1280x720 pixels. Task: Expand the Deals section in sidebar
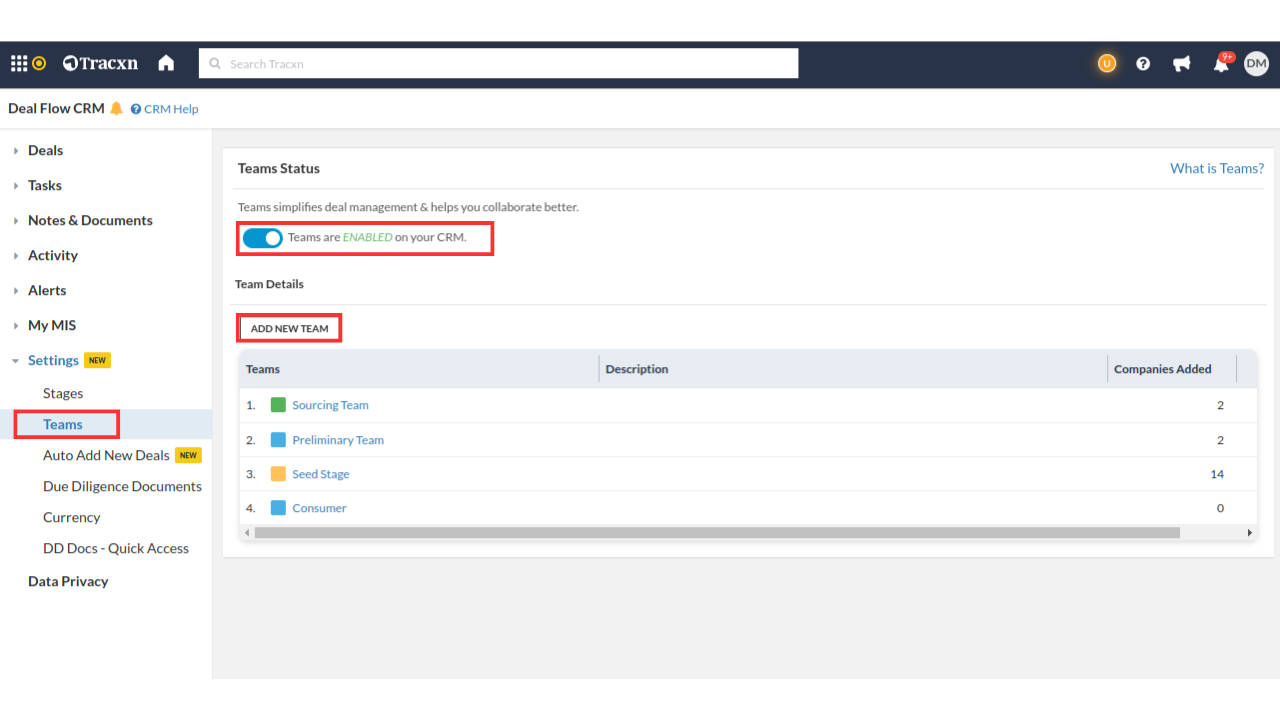point(45,151)
